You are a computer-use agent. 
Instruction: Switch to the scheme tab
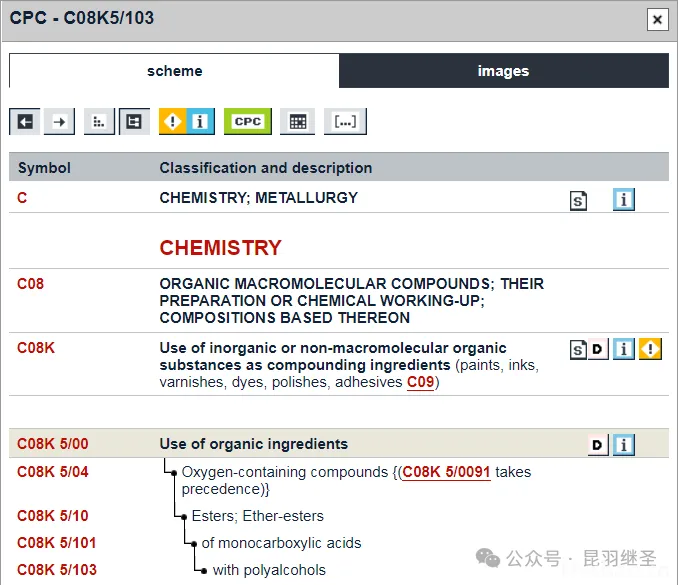pos(174,71)
